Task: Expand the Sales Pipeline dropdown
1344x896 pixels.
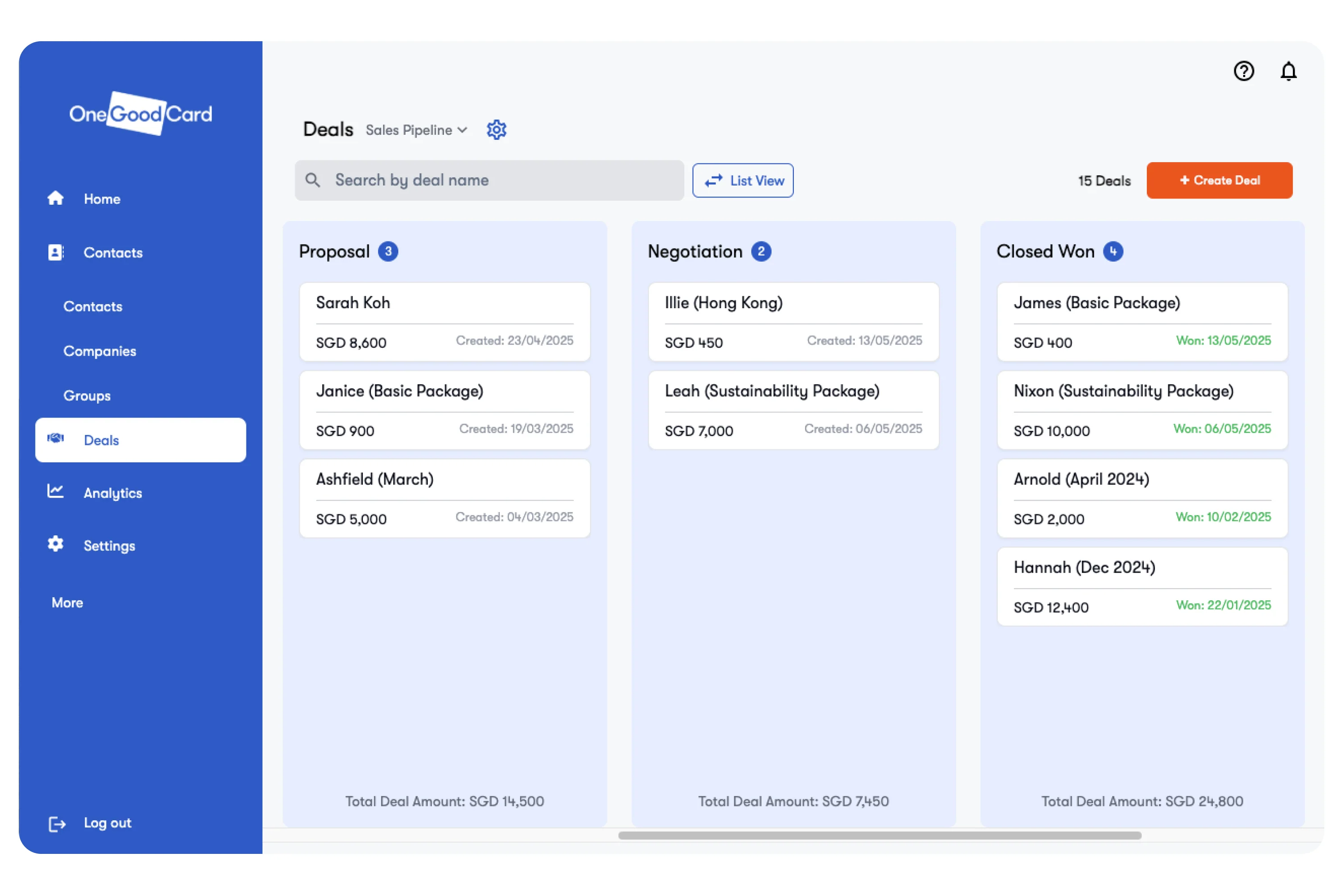Action: click(417, 130)
